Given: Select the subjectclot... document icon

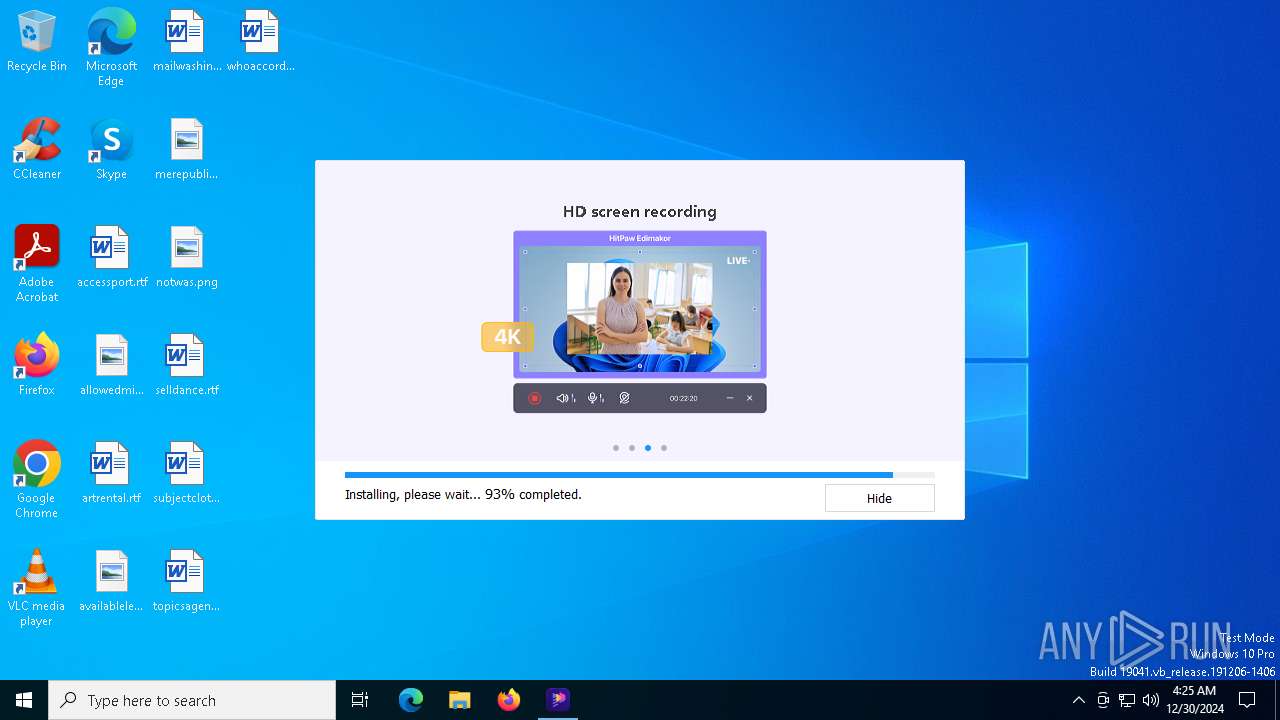Looking at the screenshot, I should pos(186,473).
